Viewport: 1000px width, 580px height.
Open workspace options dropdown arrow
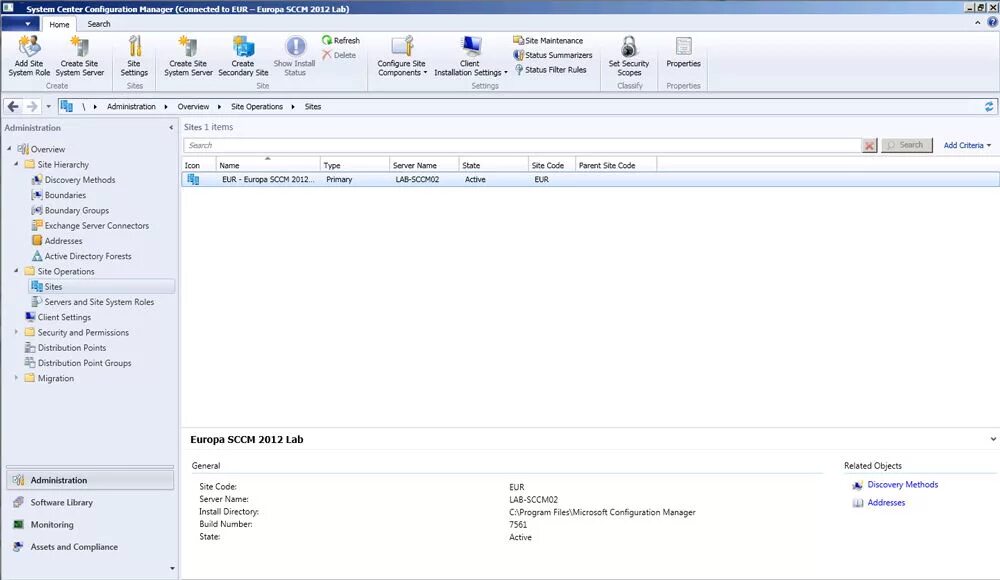pos(172,569)
